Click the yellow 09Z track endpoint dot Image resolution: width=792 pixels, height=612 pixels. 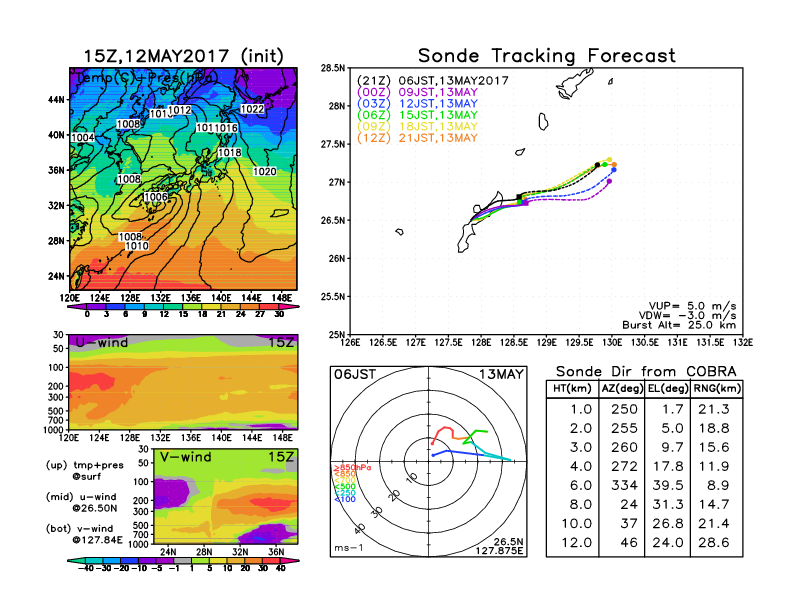[x=610, y=160]
